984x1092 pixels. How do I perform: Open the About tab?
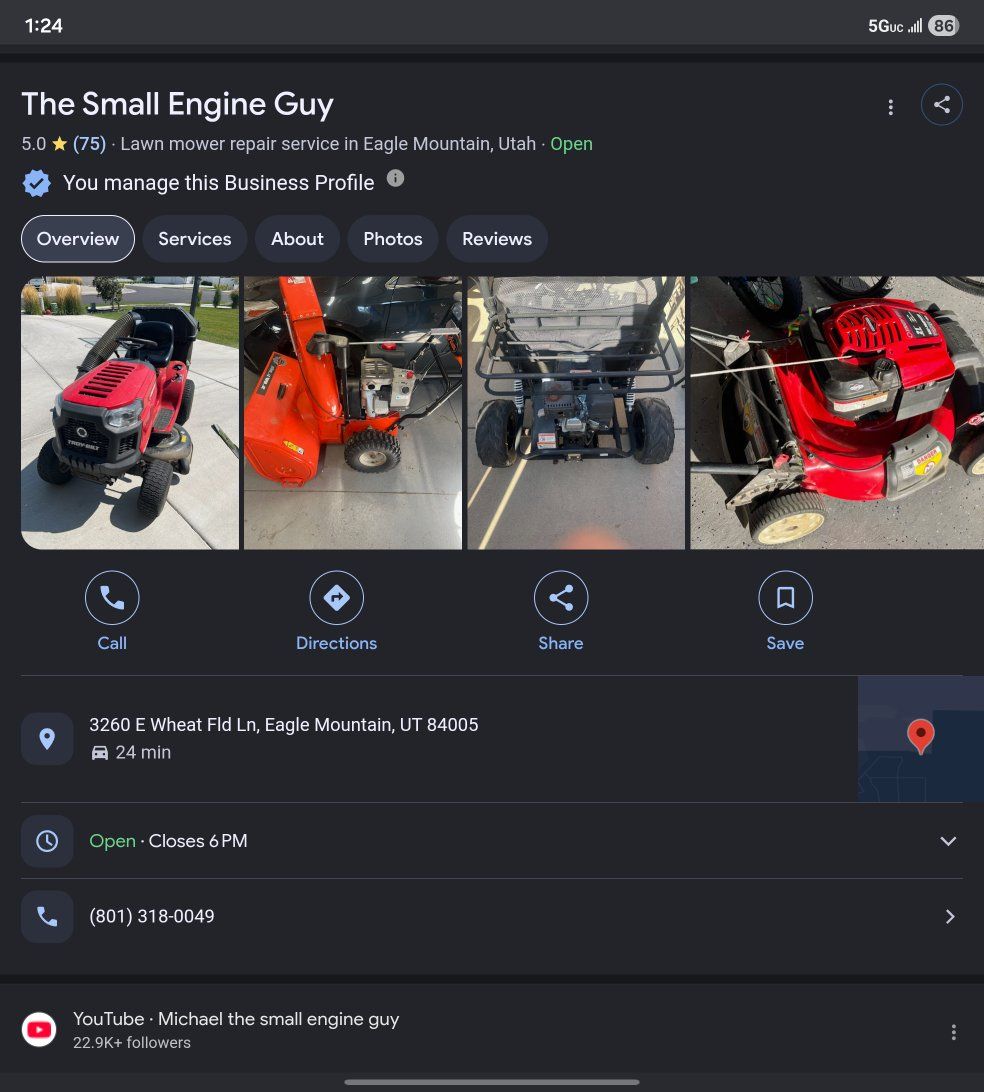coord(297,239)
